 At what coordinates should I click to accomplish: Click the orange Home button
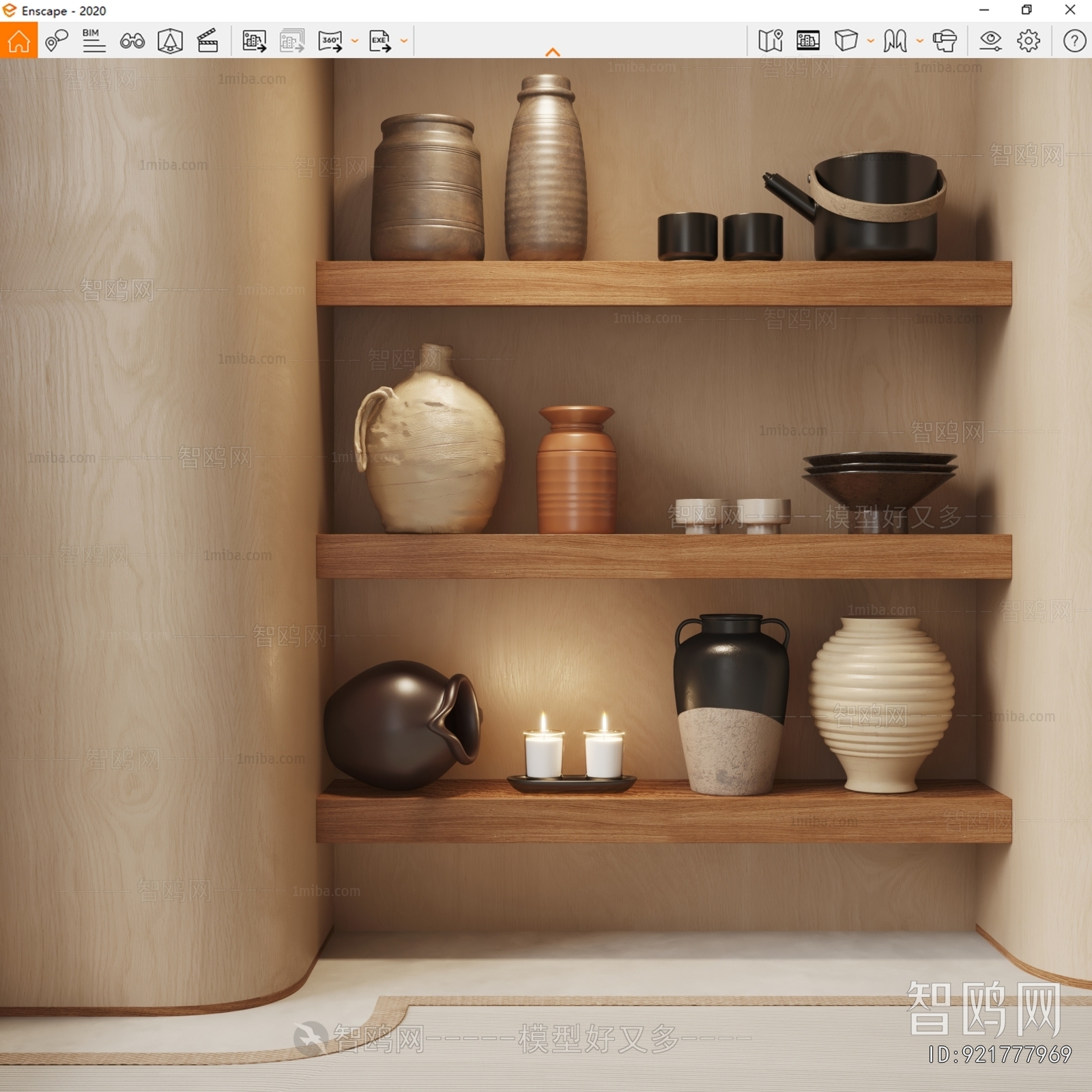click(19, 40)
